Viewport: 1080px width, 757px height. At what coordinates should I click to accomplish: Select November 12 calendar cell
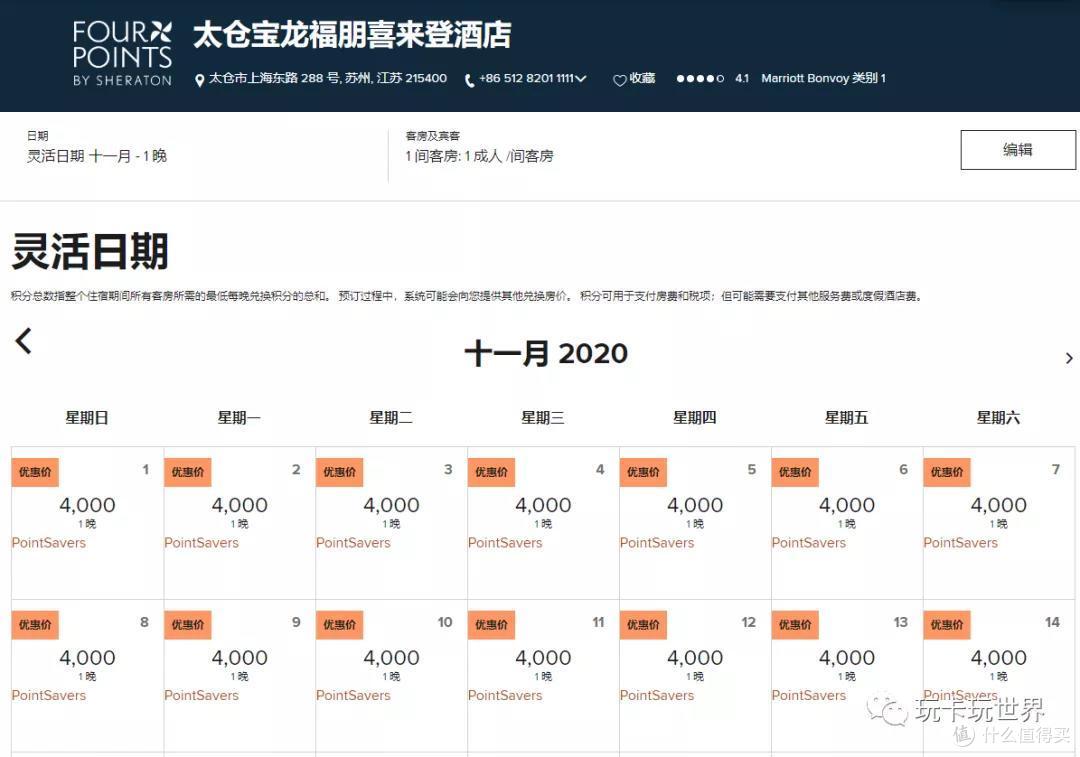pos(695,676)
